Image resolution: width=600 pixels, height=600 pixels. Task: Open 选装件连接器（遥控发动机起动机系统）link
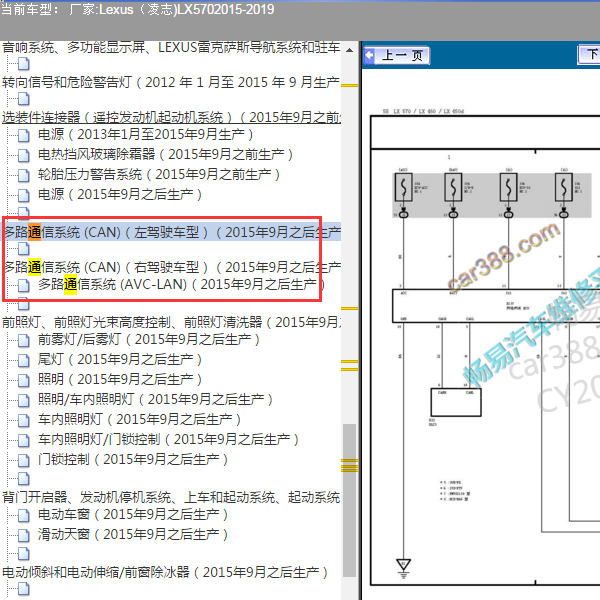point(171,117)
